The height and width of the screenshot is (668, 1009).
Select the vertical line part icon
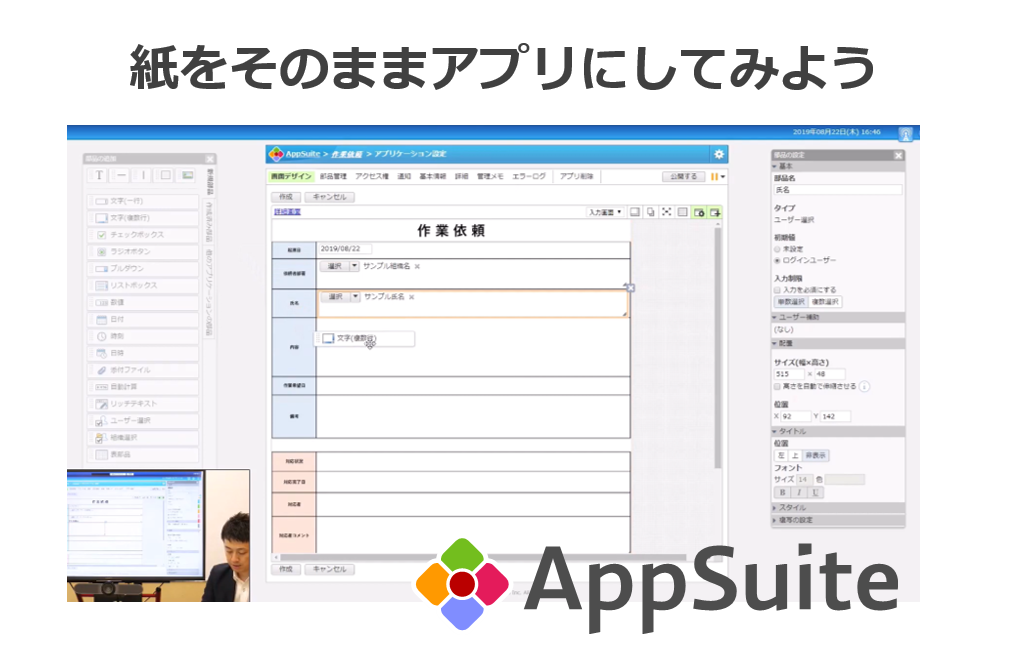[x=143, y=175]
